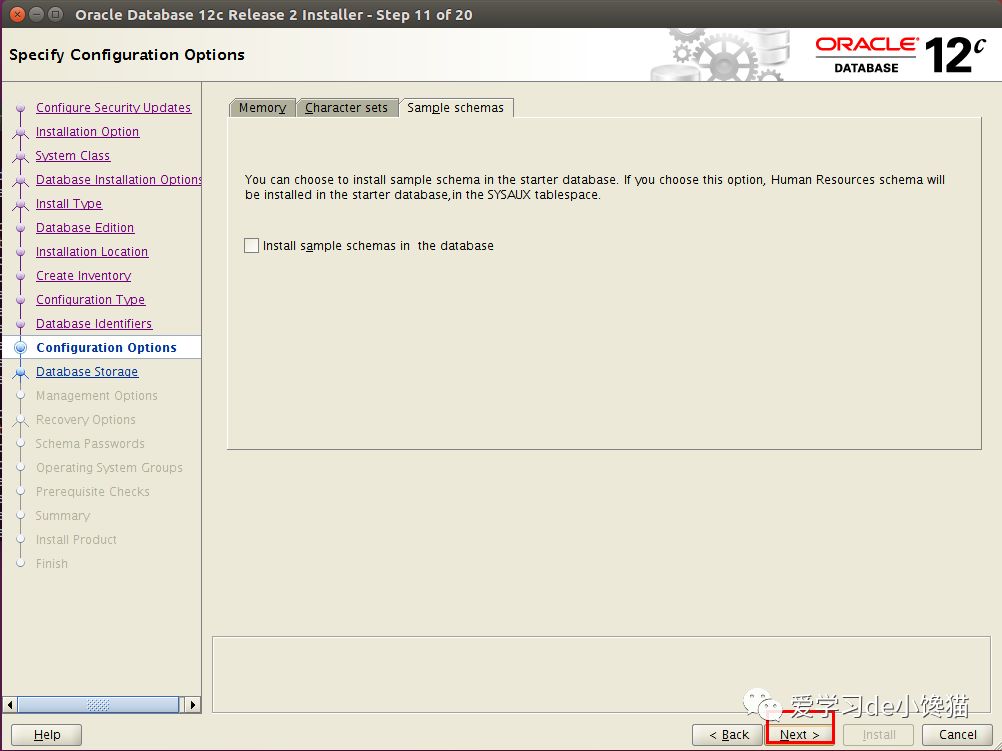Click the Specify Configuration Options heading
The image size is (1002, 751).
pos(127,55)
